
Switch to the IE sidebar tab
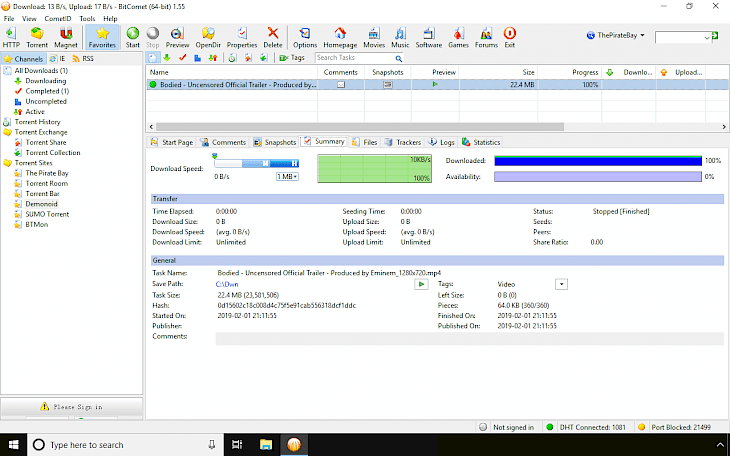click(57, 59)
